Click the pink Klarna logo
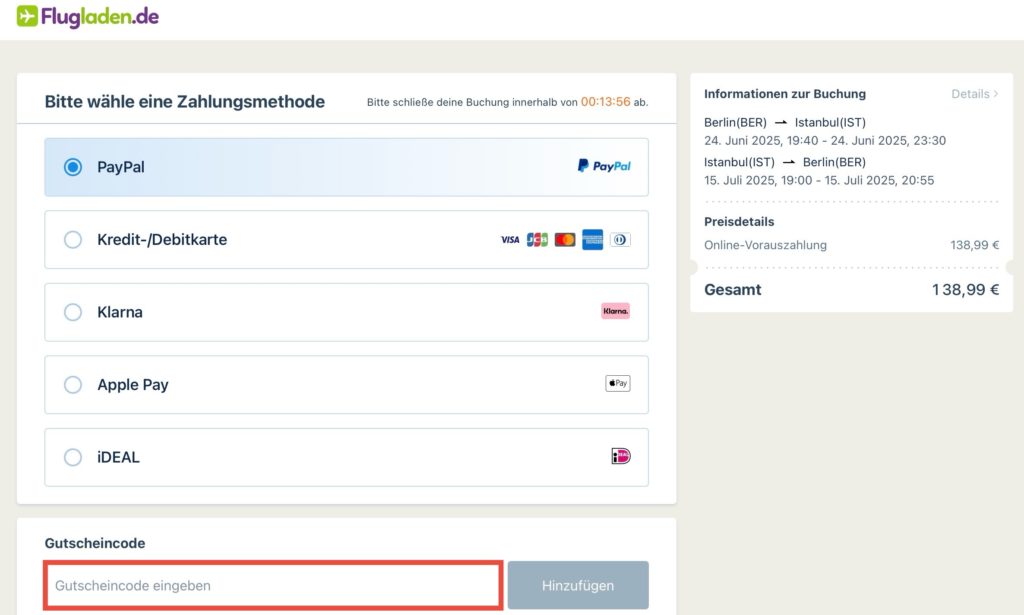 click(615, 311)
